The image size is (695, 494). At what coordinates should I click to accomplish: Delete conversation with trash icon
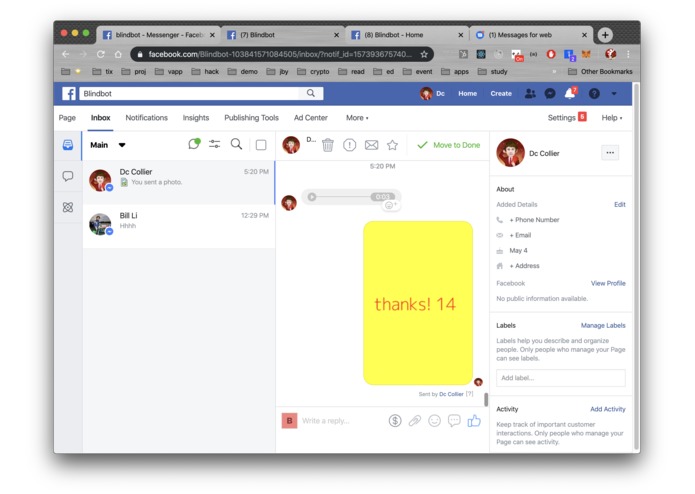[328, 145]
